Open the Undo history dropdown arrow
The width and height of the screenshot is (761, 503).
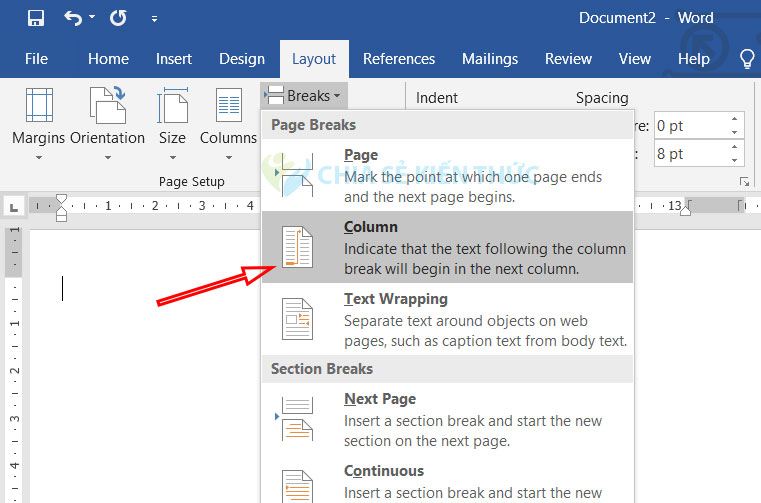click(92, 18)
